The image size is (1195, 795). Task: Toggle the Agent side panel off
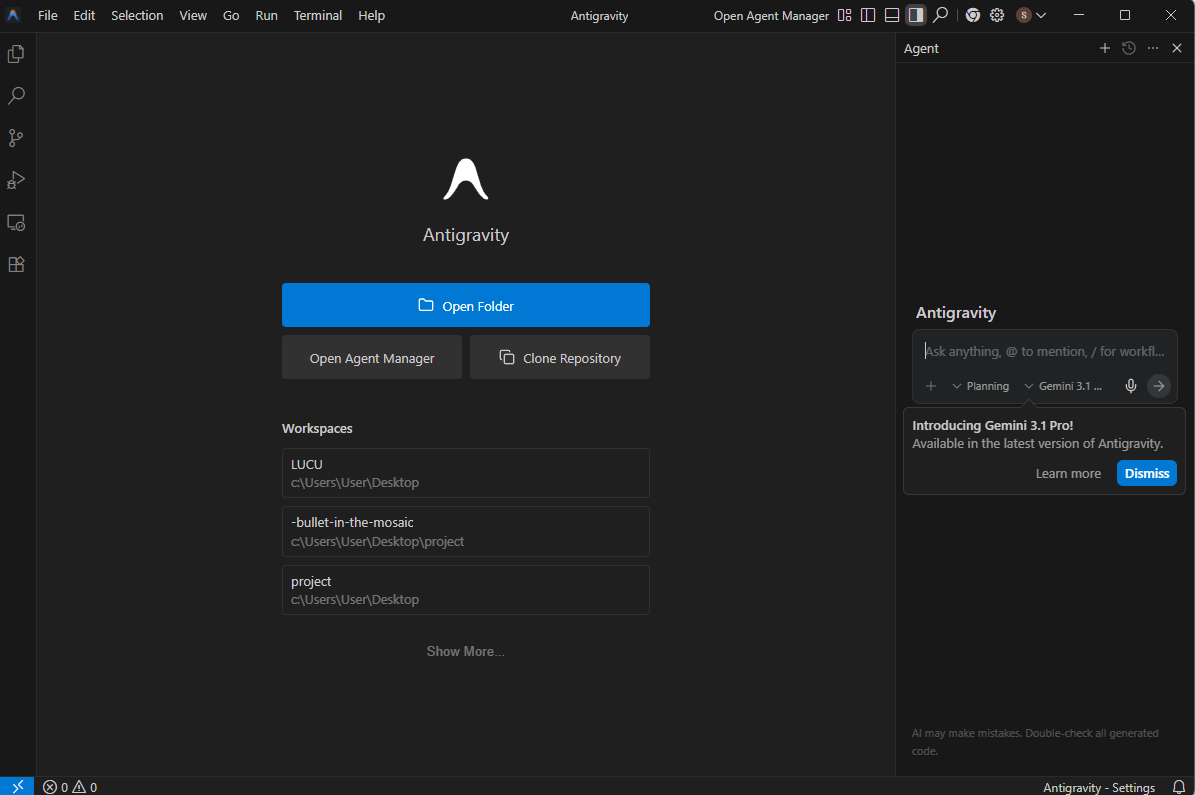(915, 15)
